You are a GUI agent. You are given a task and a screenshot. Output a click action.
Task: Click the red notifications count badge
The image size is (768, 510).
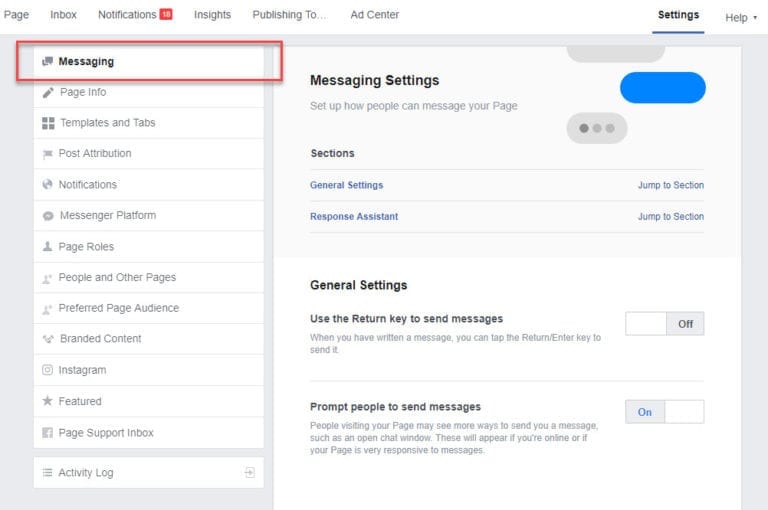point(166,14)
